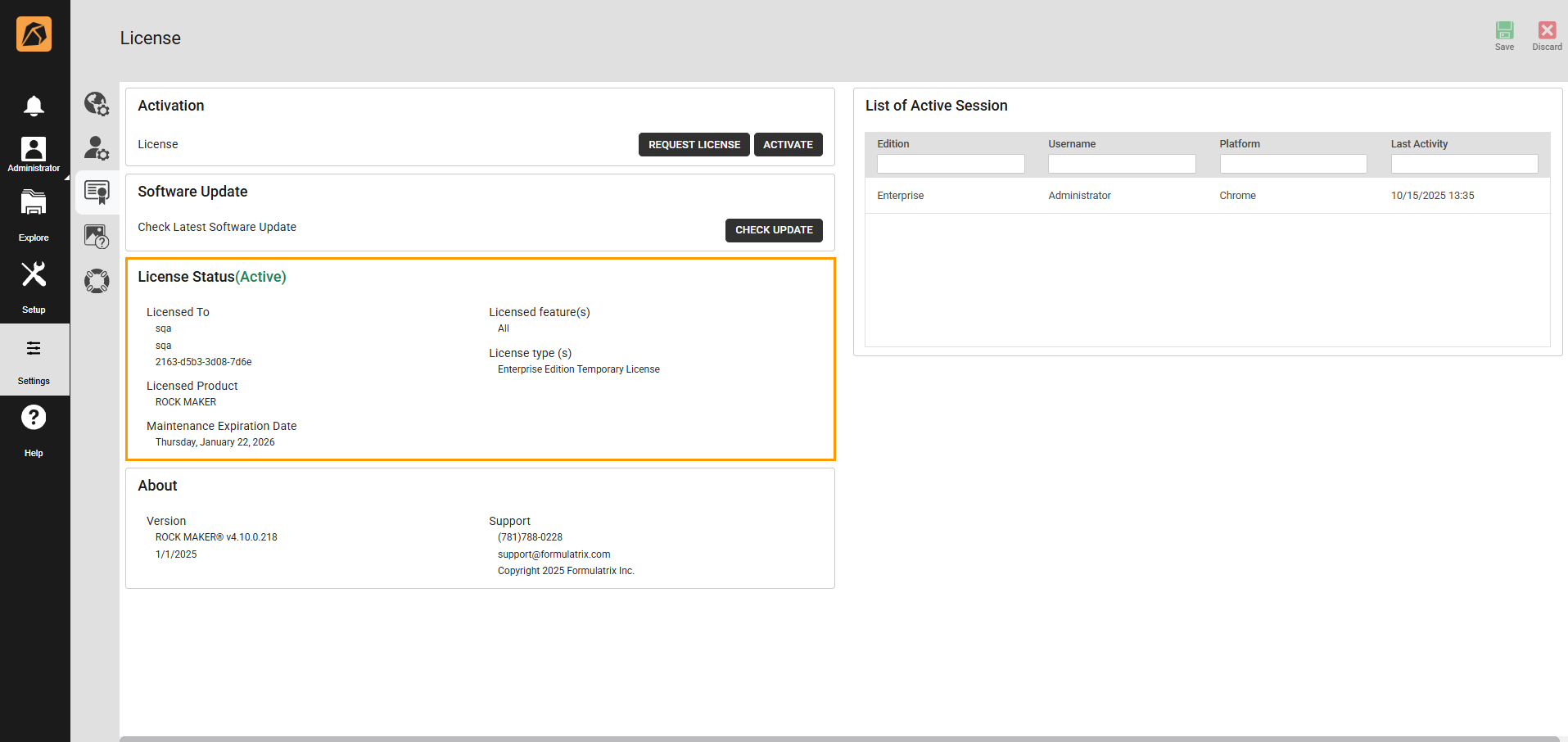This screenshot has height=742, width=1568.
Task: Open the support lifebuoy icon
Action: pyautogui.click(x=97, y=281)
